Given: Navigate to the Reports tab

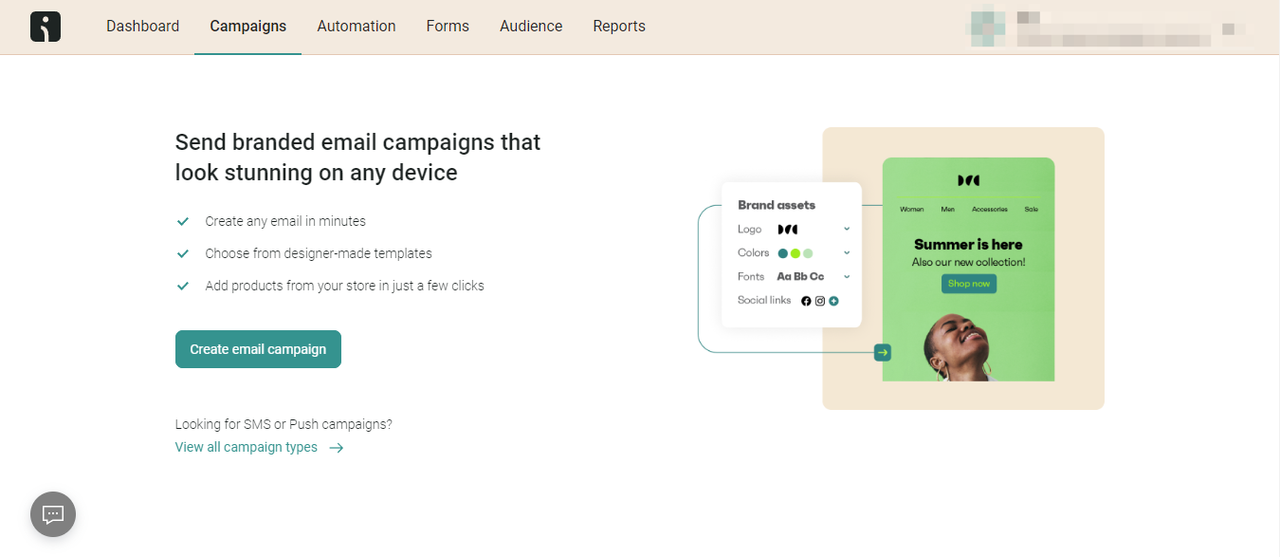Looking at the screenshot, I should 619,26.
